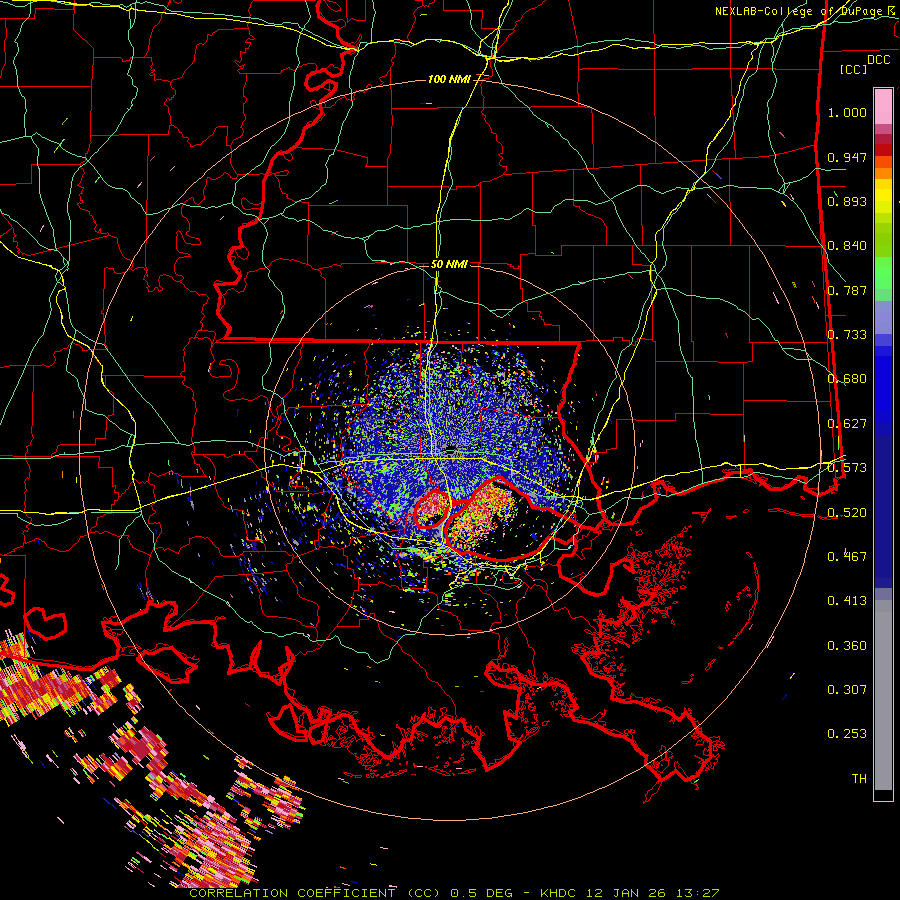This screenshot has height=900, width=900.
Task: Click the DCC product label
Action: pos(878,60)
